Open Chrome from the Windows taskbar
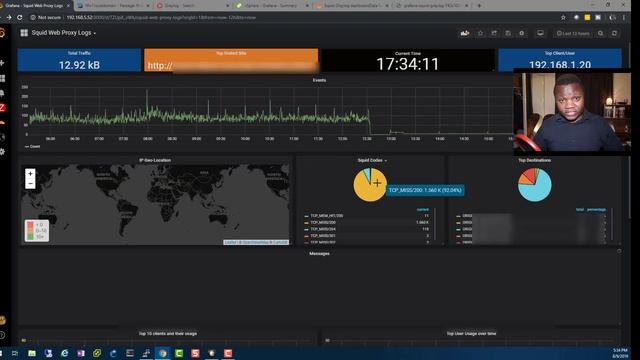This screenshot has width=640, height=360. point(163,353)
